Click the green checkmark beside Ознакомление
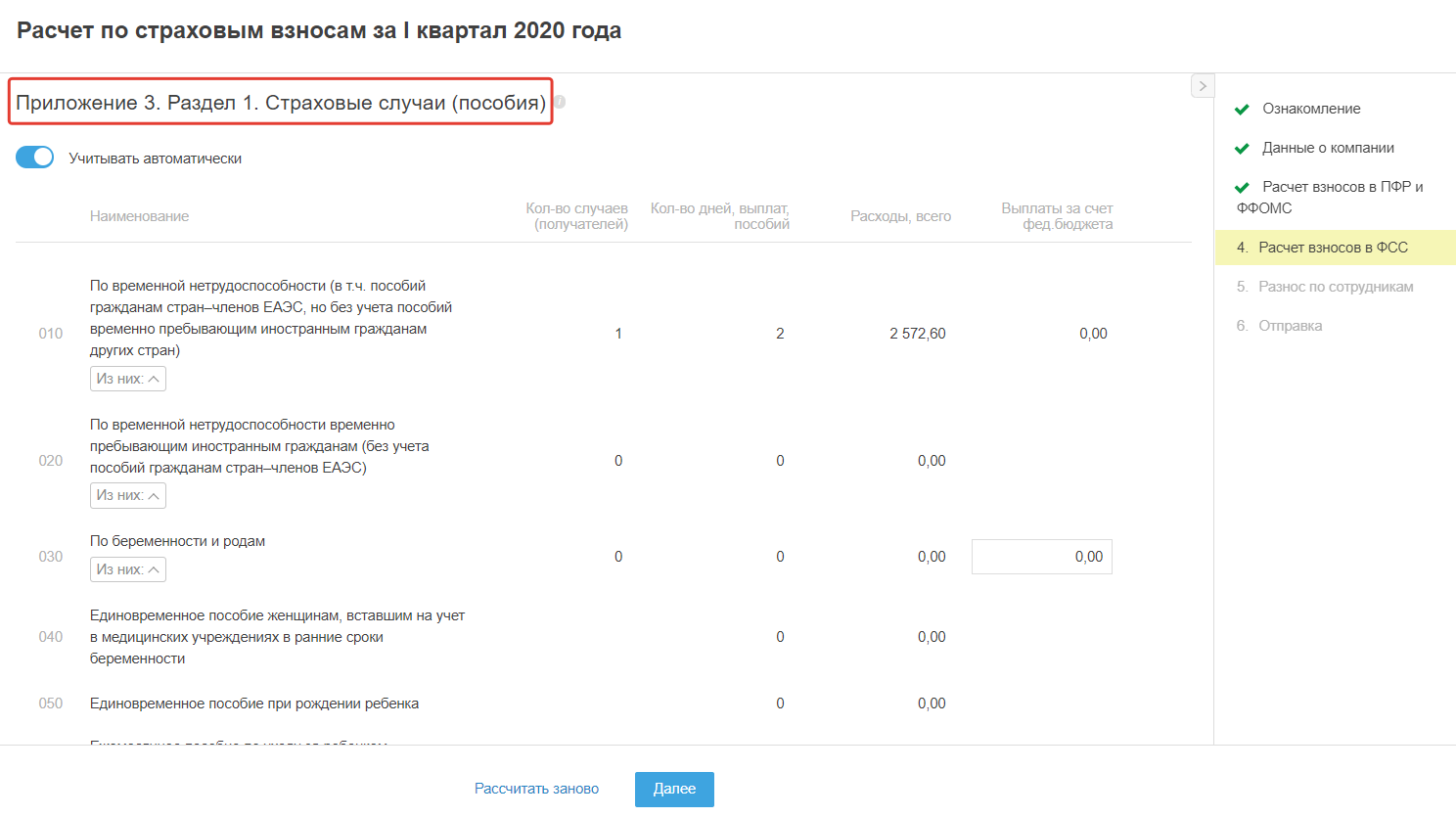 coord(1242,110)
